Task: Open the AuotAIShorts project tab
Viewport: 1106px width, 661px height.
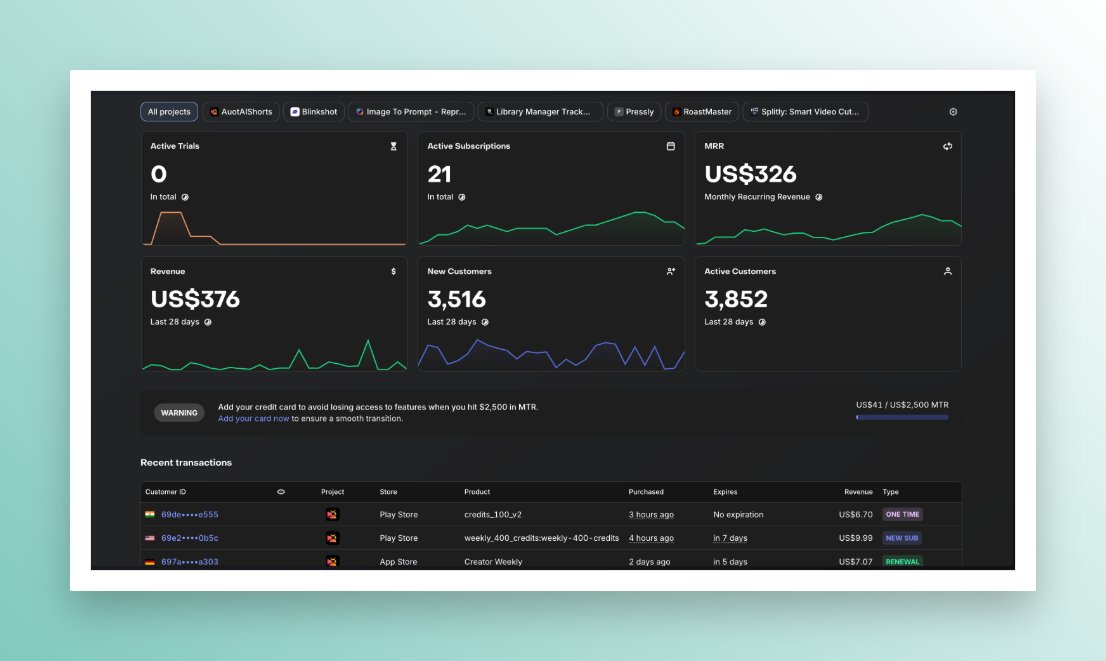Action: tap(241, 111)
